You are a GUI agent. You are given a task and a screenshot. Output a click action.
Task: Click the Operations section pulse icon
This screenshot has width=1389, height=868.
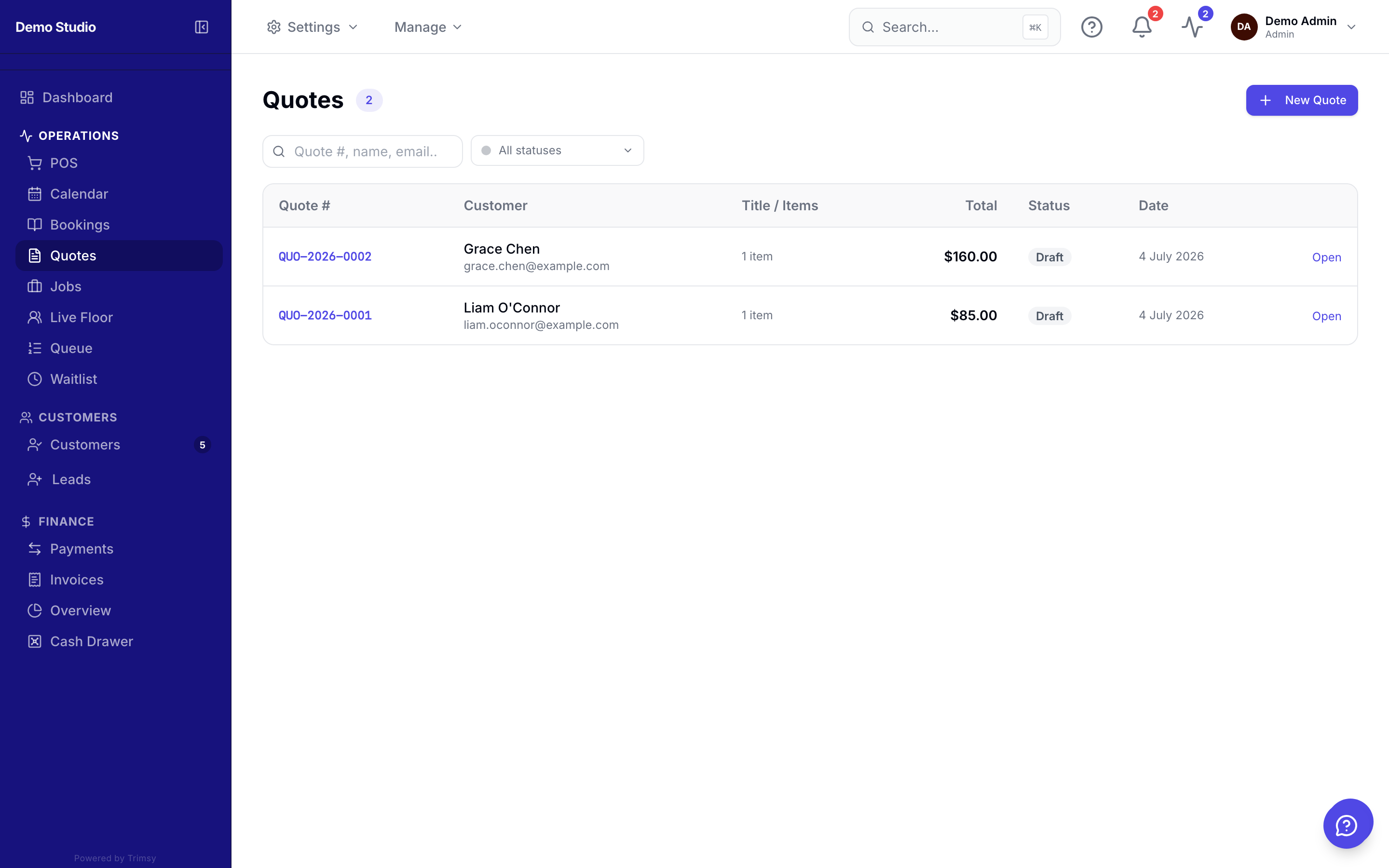pos(26,136)
